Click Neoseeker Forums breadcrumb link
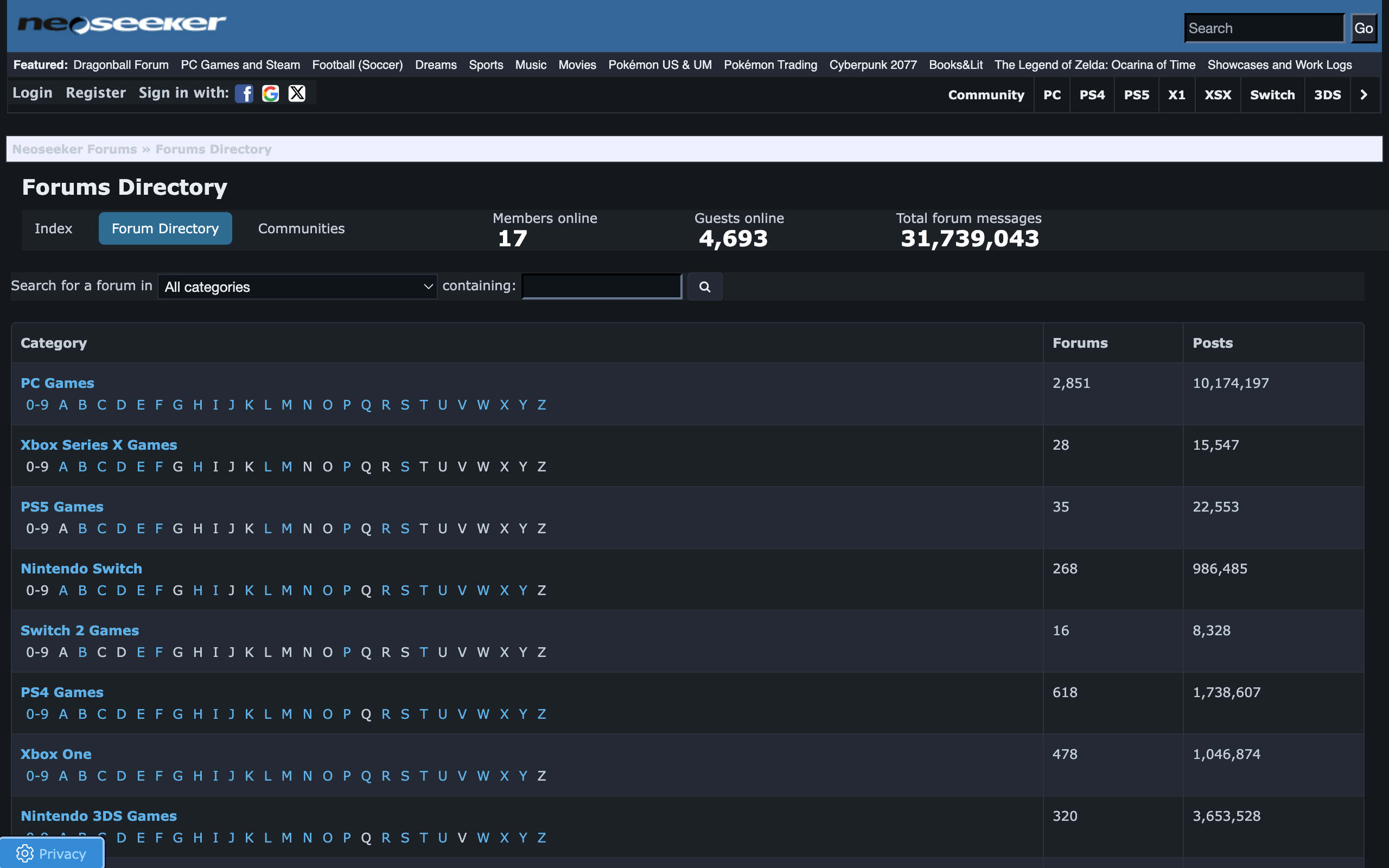The height and width of the screenshot is (868, 1389). (x=75, y=149)
